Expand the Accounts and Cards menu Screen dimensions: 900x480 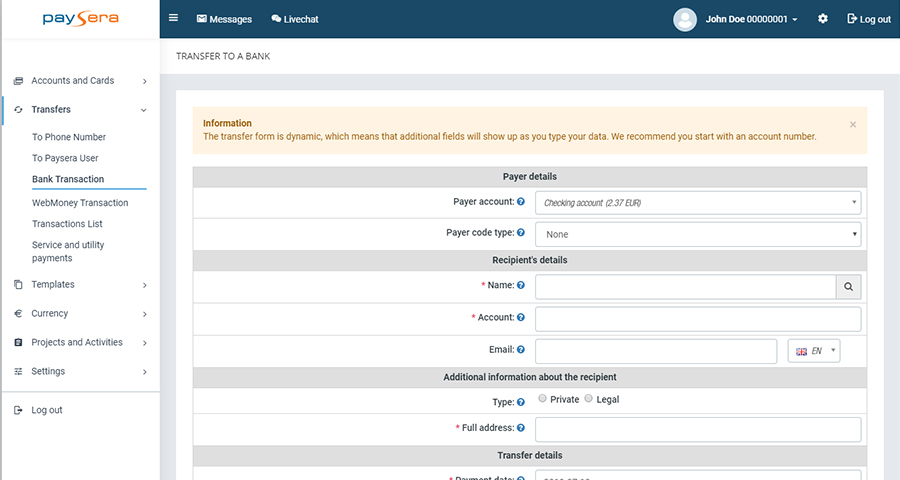point(80,81)
